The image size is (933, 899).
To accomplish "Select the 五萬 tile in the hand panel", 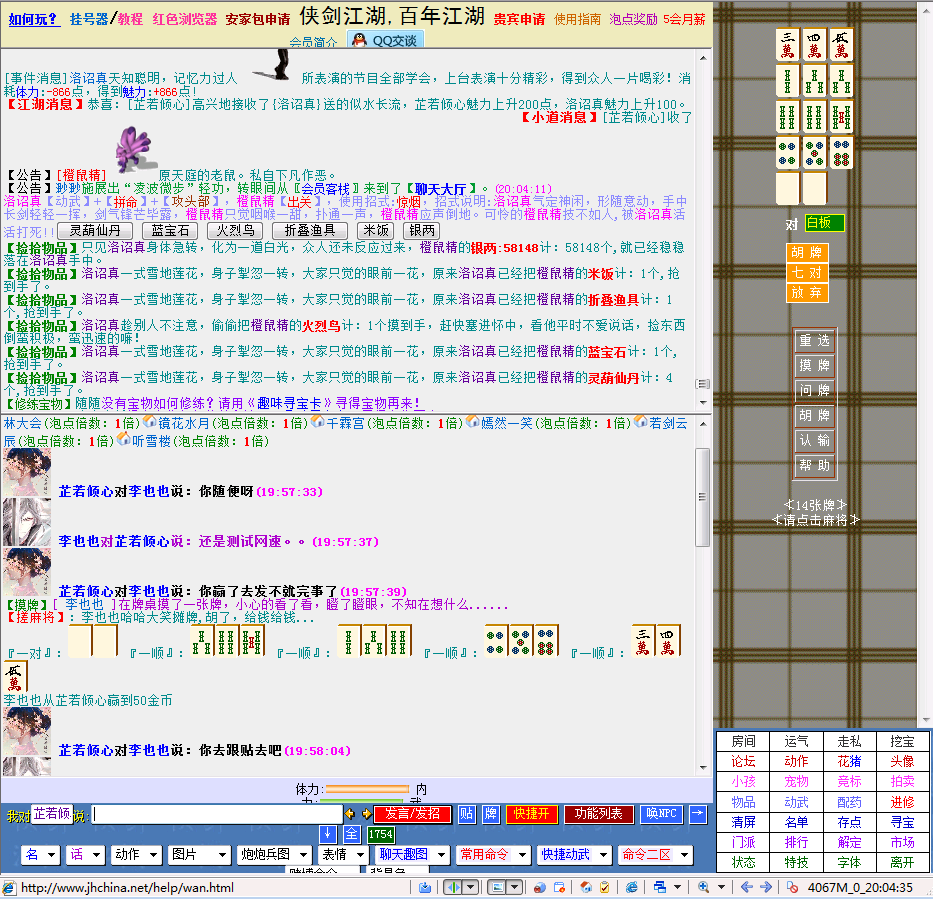I will 841,45.
